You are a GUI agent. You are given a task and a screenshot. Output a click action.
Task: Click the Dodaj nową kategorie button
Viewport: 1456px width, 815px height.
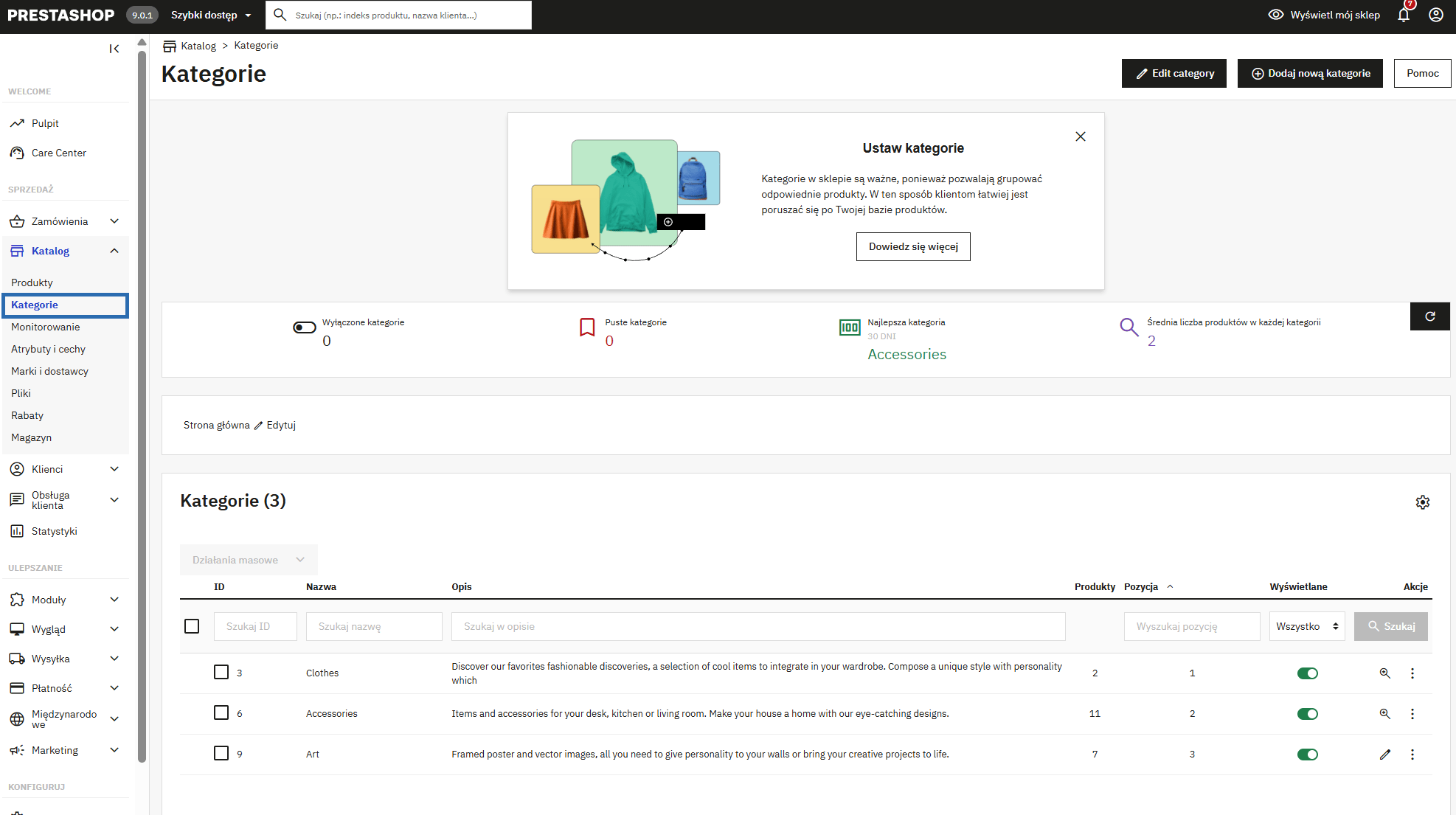click(x=1309, y=73)
